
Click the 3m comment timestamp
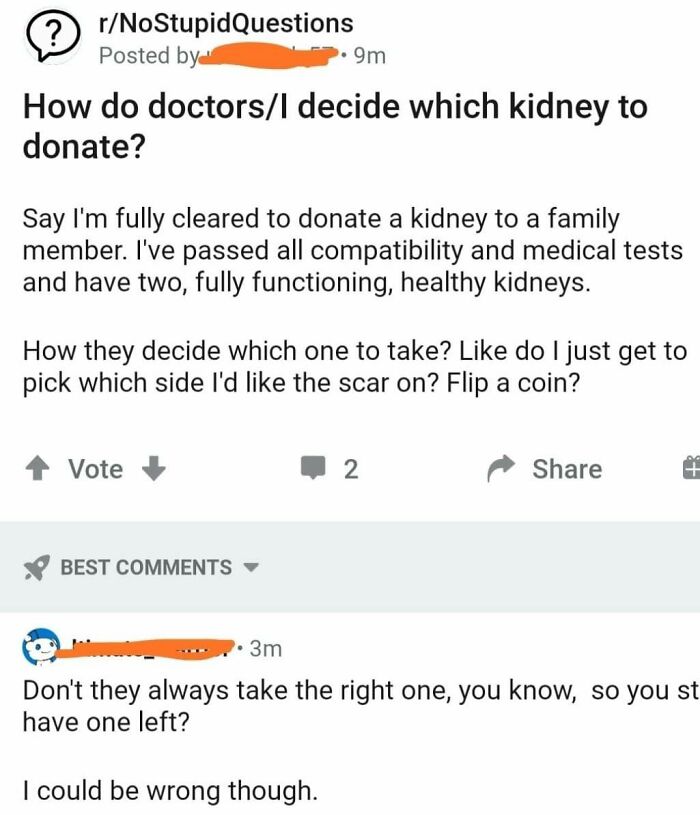pyautogui.click(x=265, y=650)
